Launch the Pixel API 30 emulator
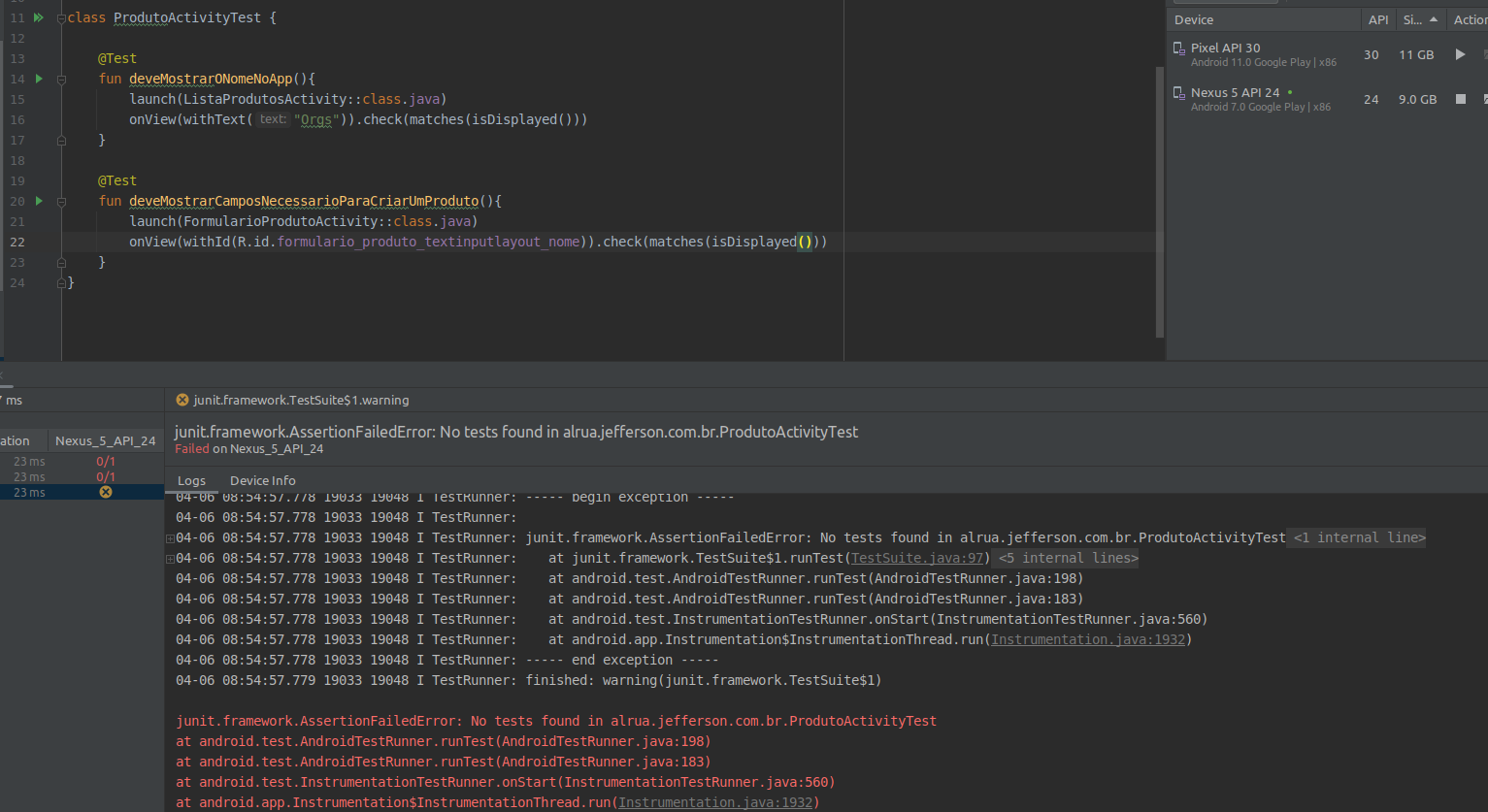Viewport: 1488px width, 812px height. pos(1460,54)
